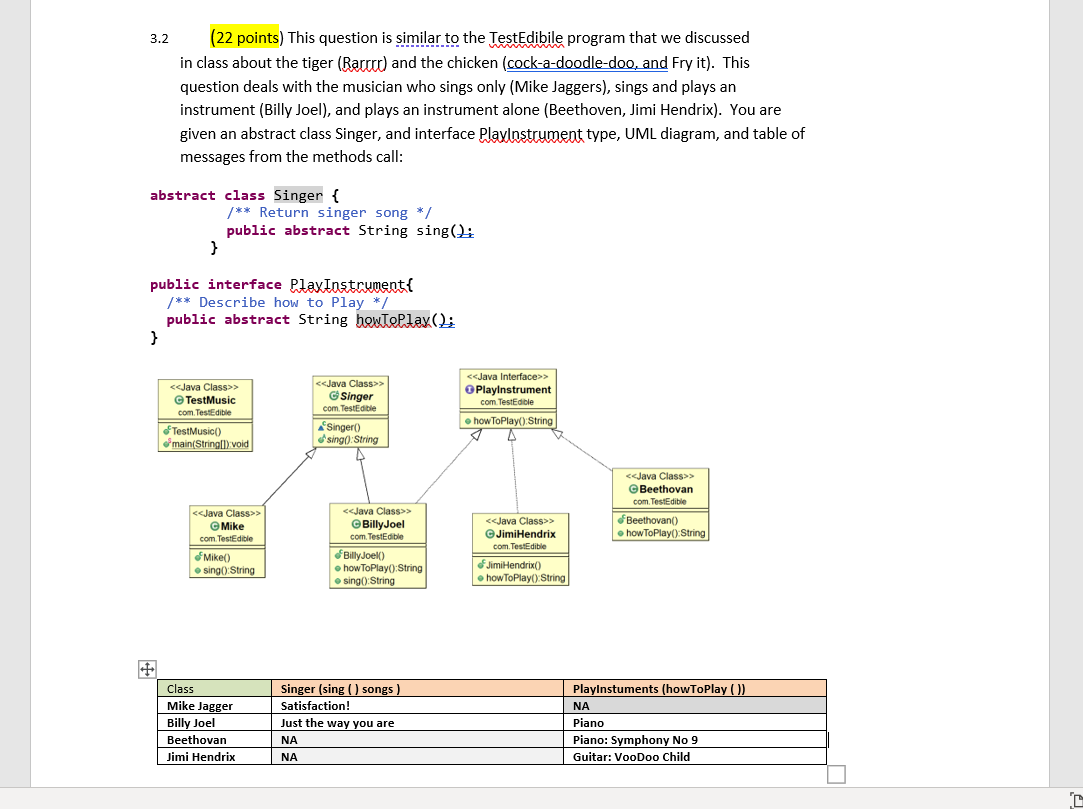
Task: Click the green howToPlay() icon in PlayInstrument
Action: (468, 421)
